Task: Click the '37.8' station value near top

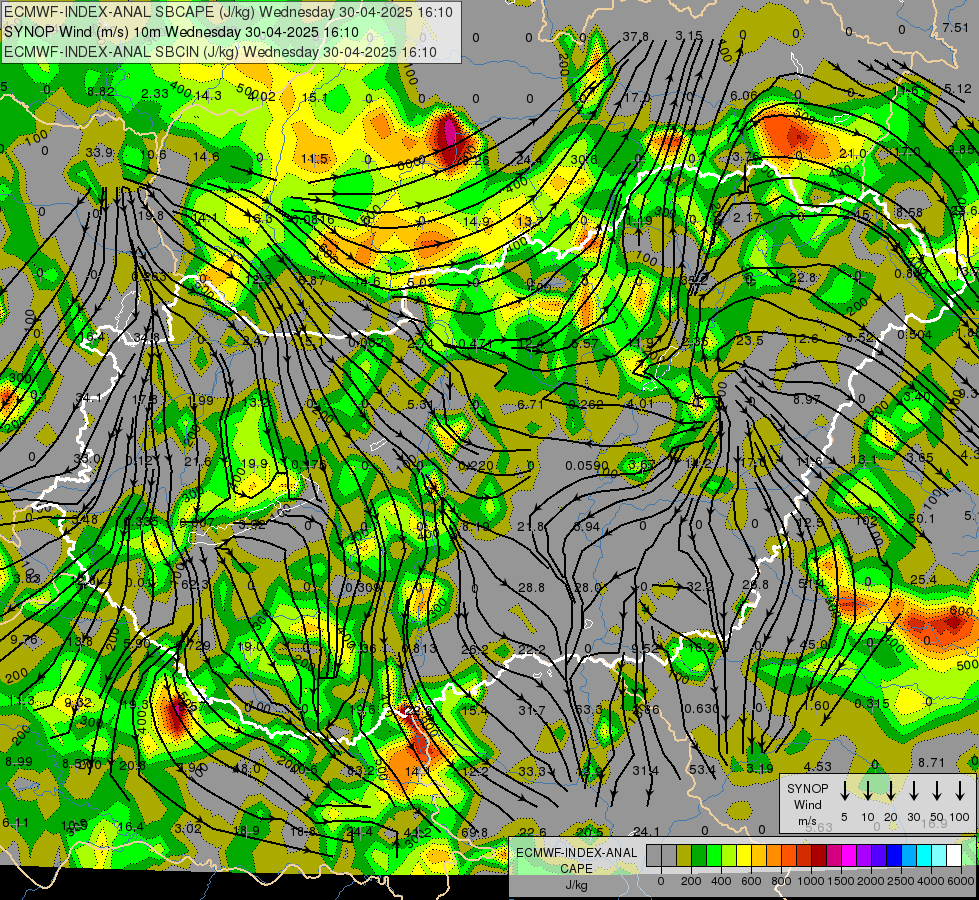Action: (635, 37)
